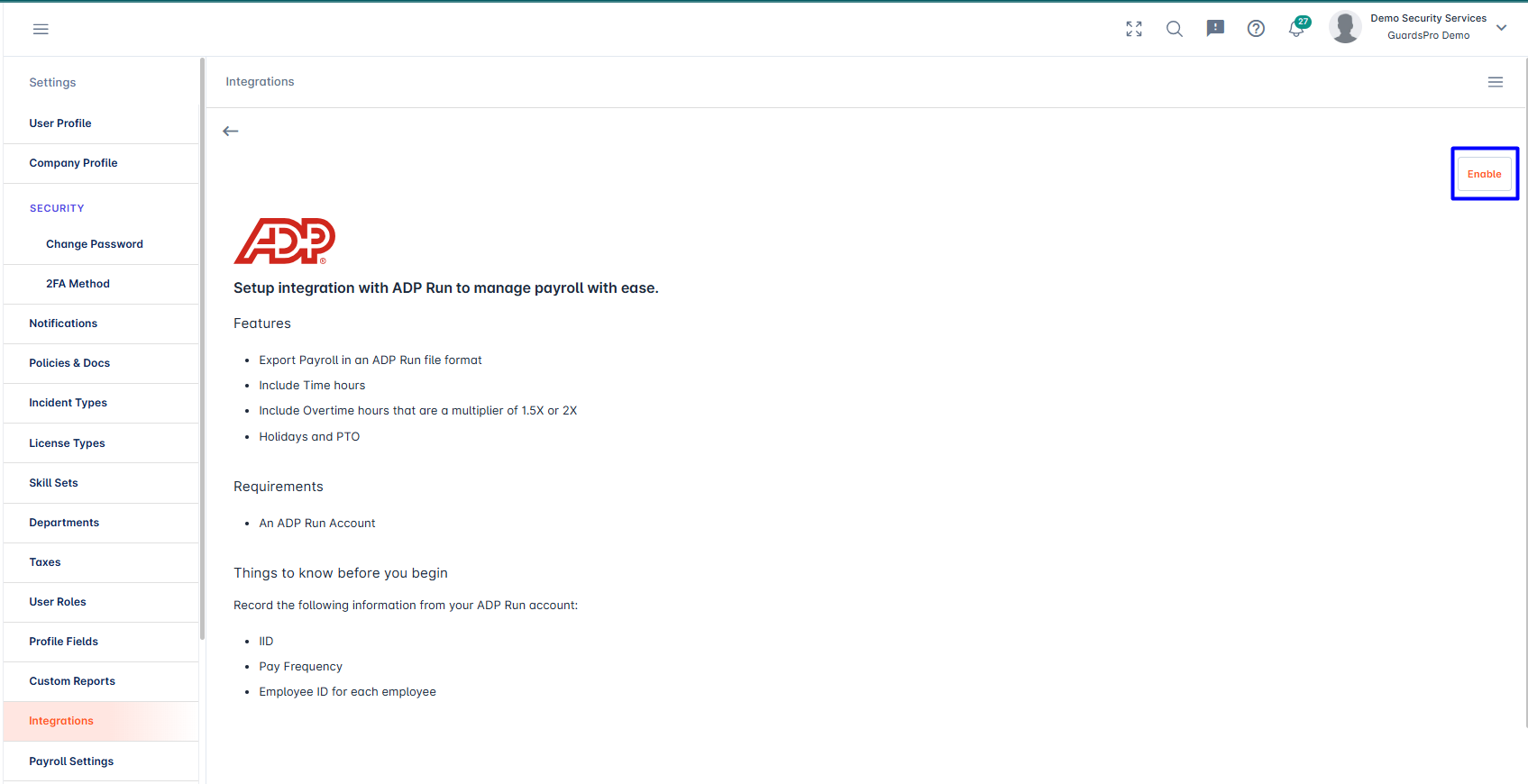1528x784 pixels.
Task: Open User Roles settings
Action: point(101,602)
